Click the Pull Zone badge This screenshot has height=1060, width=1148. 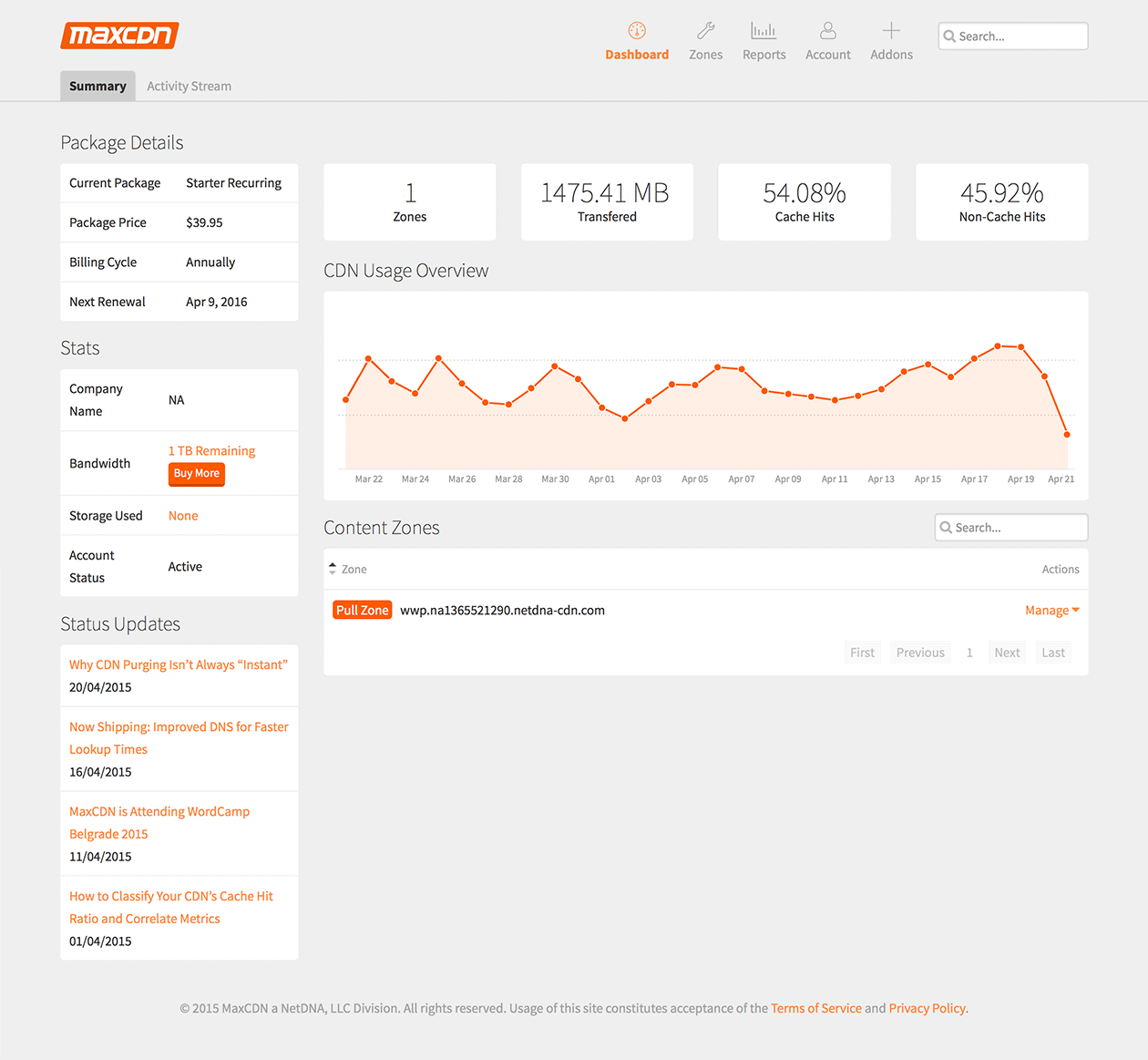pos(363,611)
